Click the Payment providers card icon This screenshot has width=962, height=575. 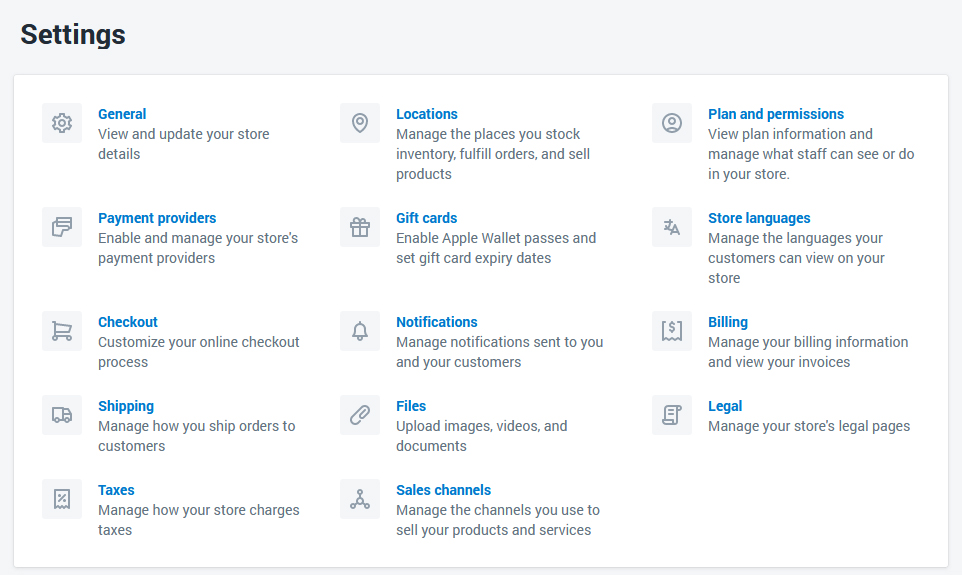click(62, 227)
